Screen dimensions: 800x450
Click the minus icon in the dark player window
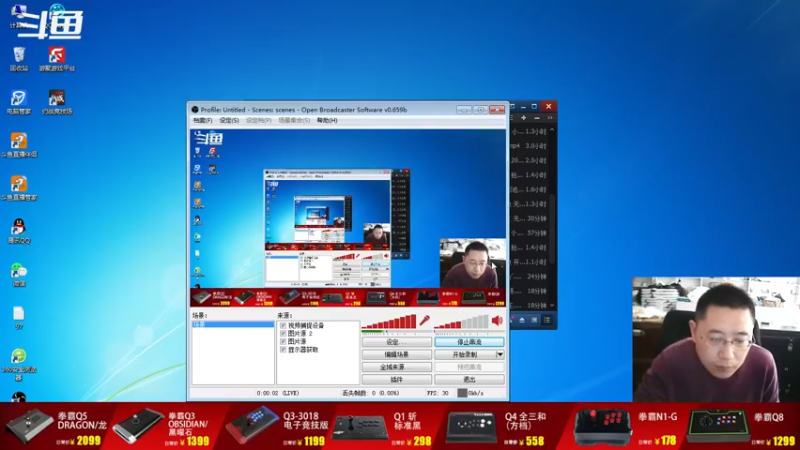pyautogui.click(x=537, y=118)
